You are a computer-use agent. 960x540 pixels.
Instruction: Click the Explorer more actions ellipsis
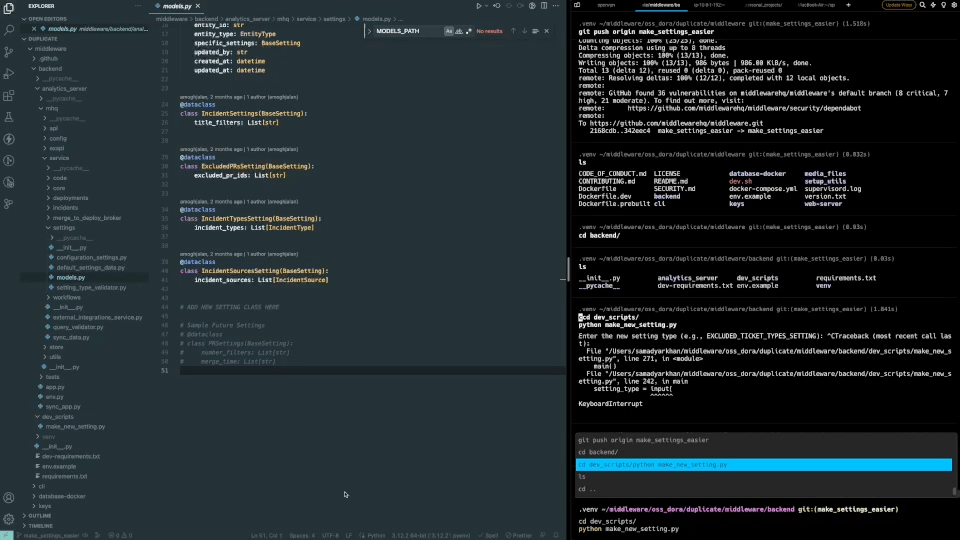(138, 6)
